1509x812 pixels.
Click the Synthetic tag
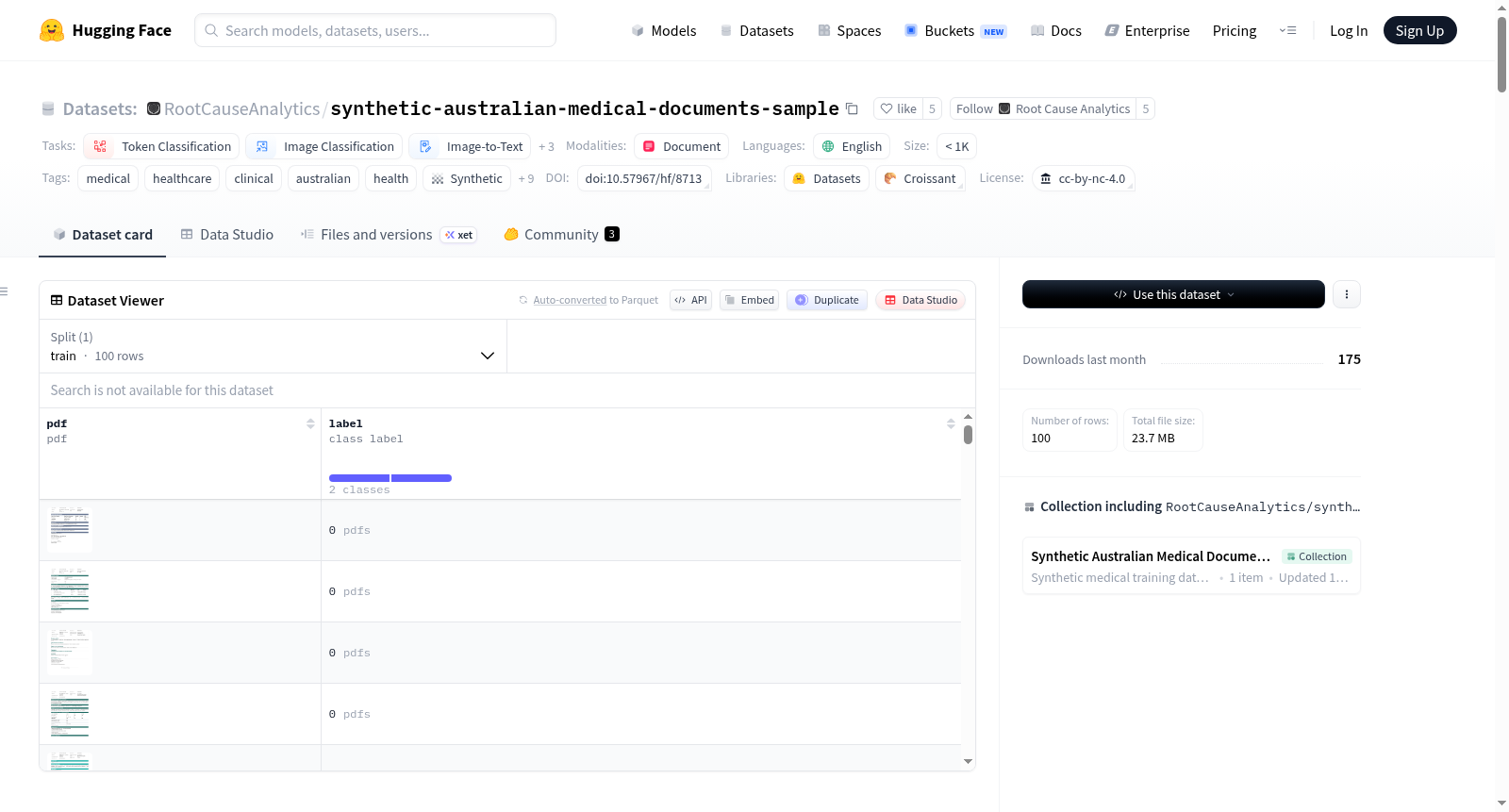(467, 178)
